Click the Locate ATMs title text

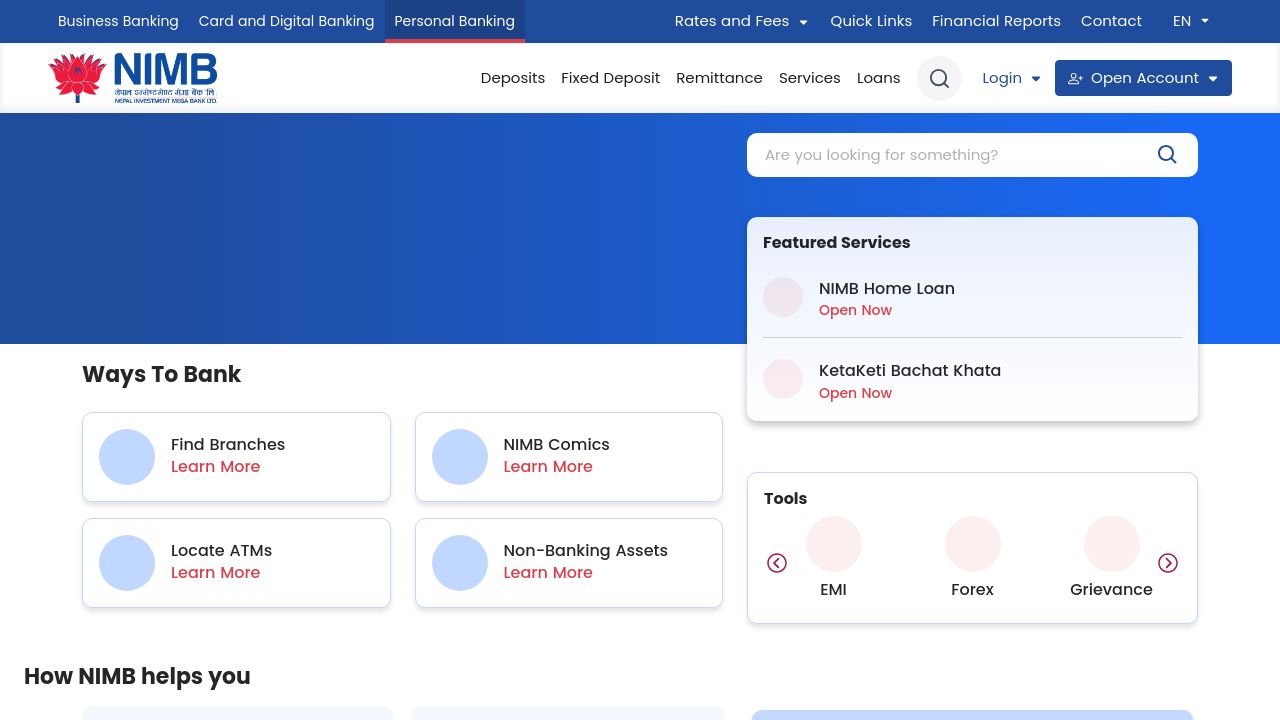click(221, 550)
